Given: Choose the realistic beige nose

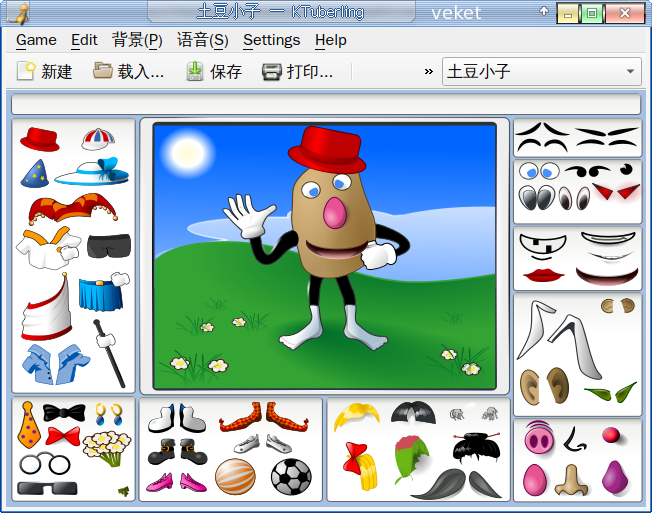Looking at the screenshot, I should tap(572, 480).
